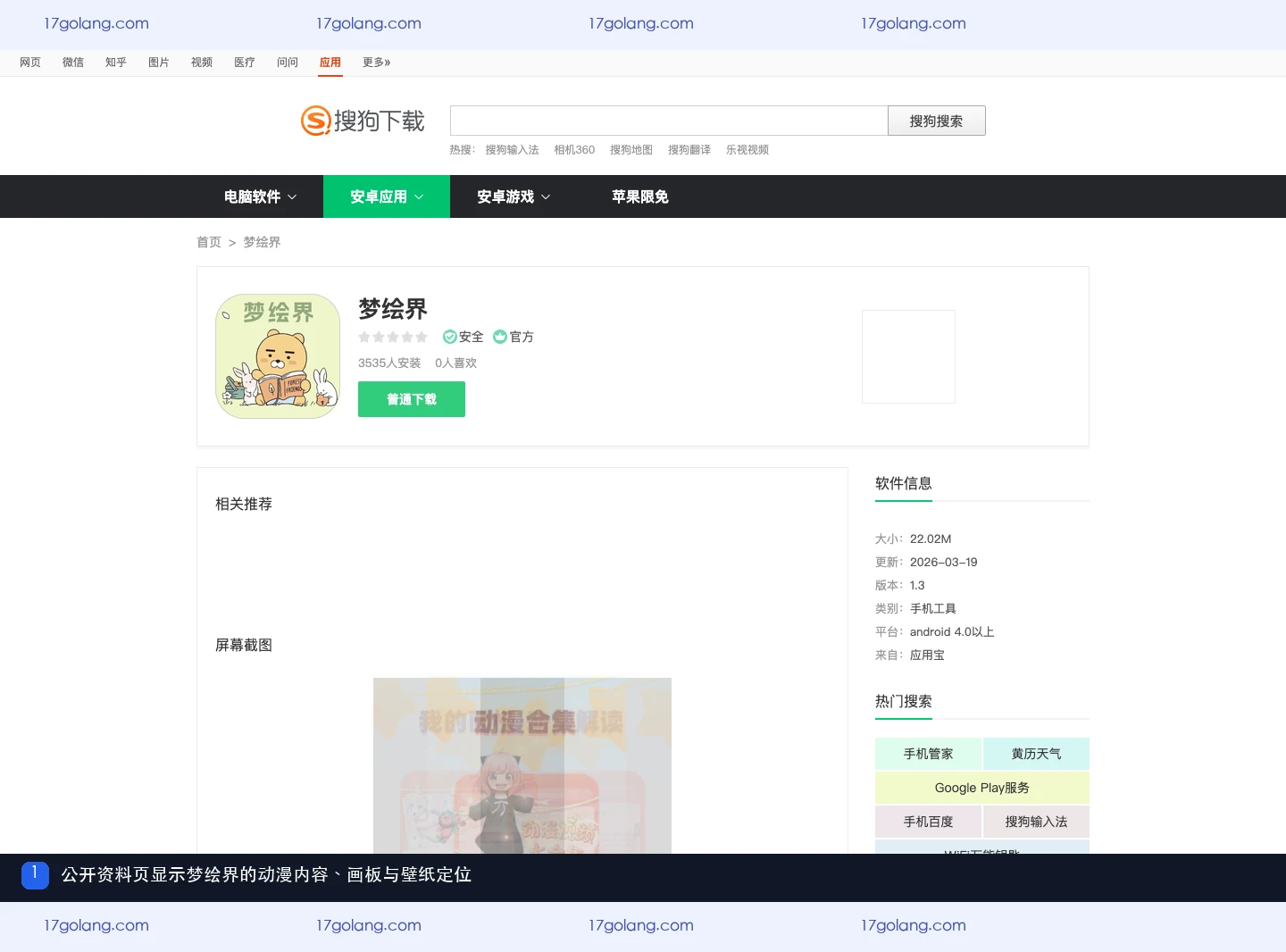The image size is (1286, 952).
Task: Click the 梦绘界 app title heading
Action: 393,309
